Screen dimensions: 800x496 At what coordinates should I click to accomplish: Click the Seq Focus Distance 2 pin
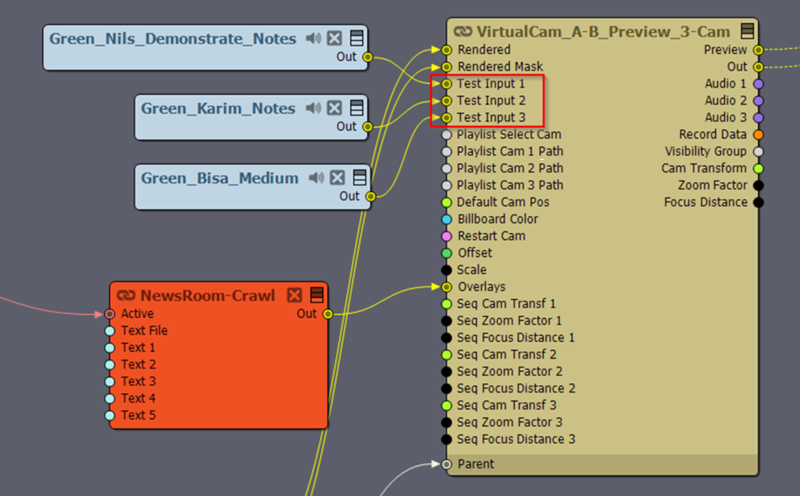point(446,389)
